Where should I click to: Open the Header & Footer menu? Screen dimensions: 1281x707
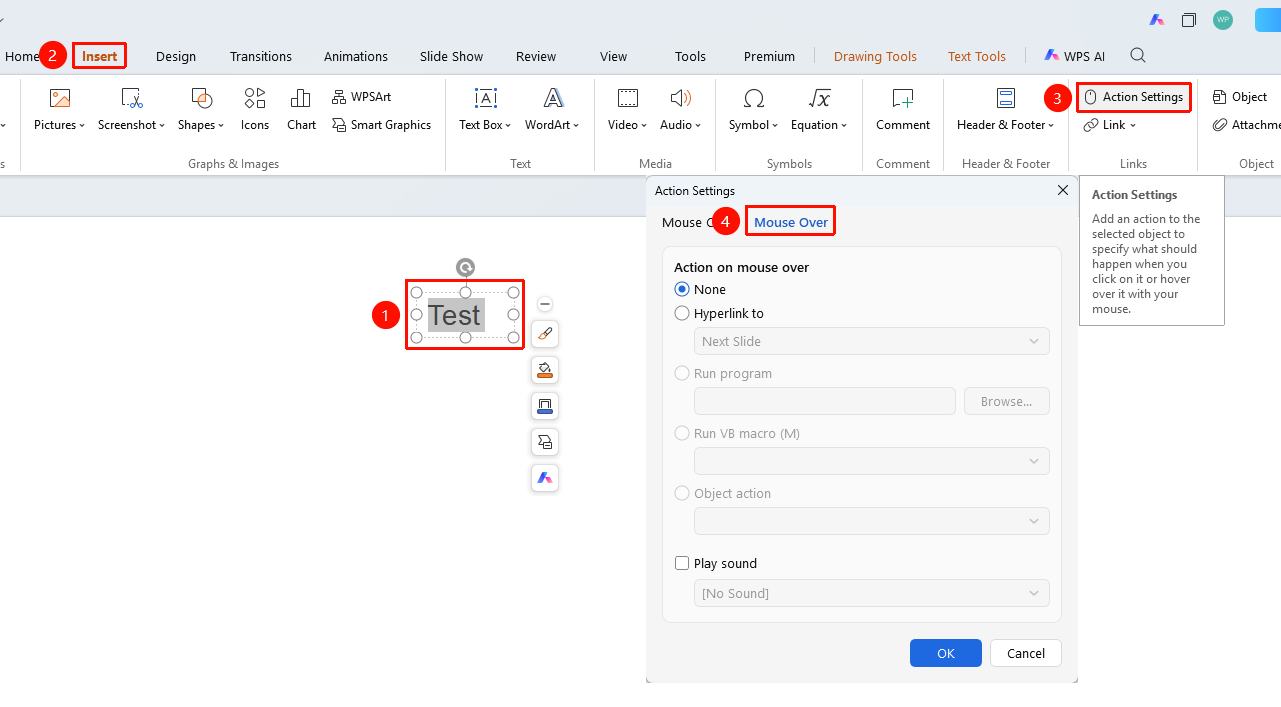(x=1006, y=110)
